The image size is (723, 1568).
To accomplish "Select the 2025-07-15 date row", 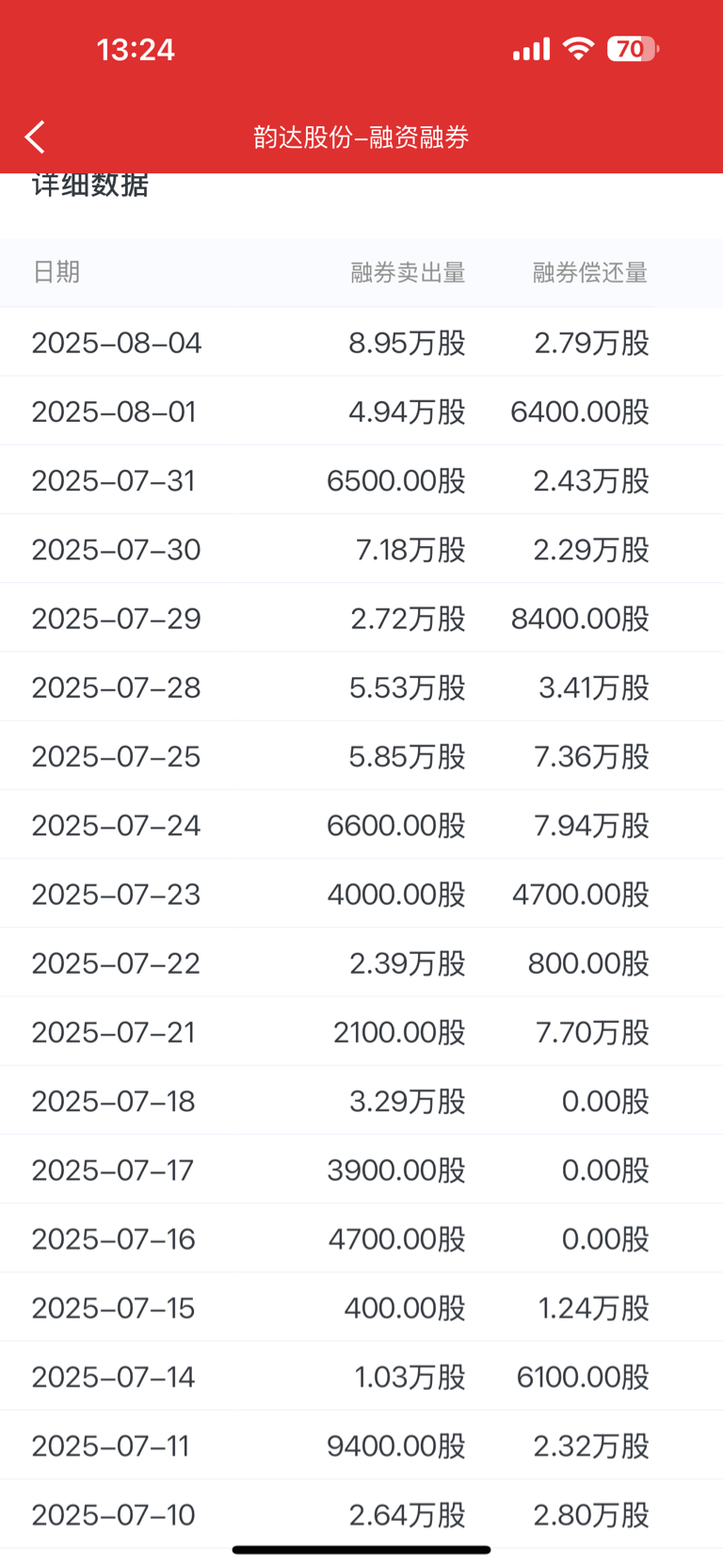I will tap(361, 1307).
